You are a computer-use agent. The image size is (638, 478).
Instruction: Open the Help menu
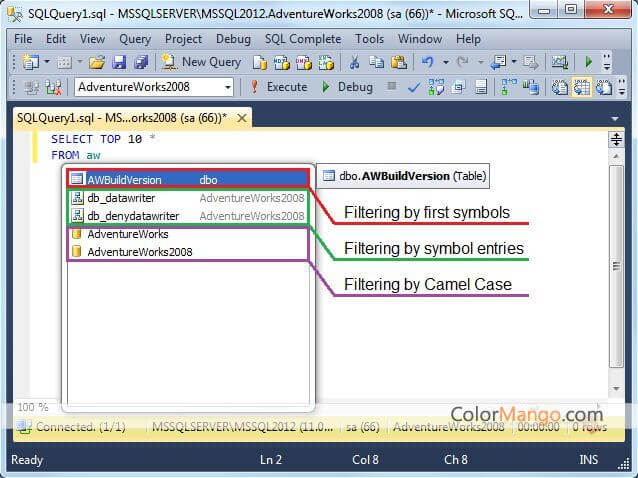point(468,39)
